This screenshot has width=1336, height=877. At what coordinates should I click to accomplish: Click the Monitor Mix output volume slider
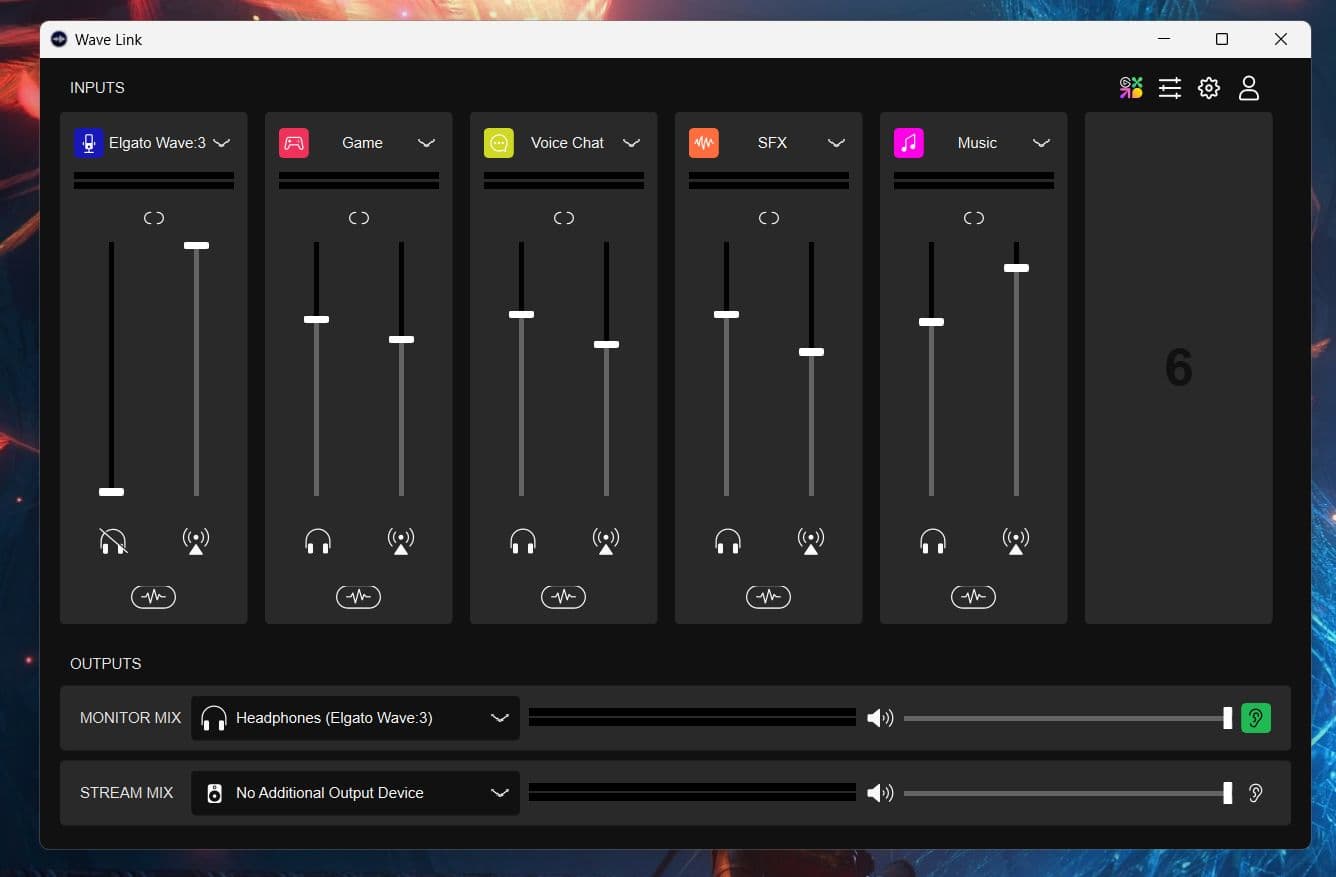pyautogui.click(x=1066, y=718)
